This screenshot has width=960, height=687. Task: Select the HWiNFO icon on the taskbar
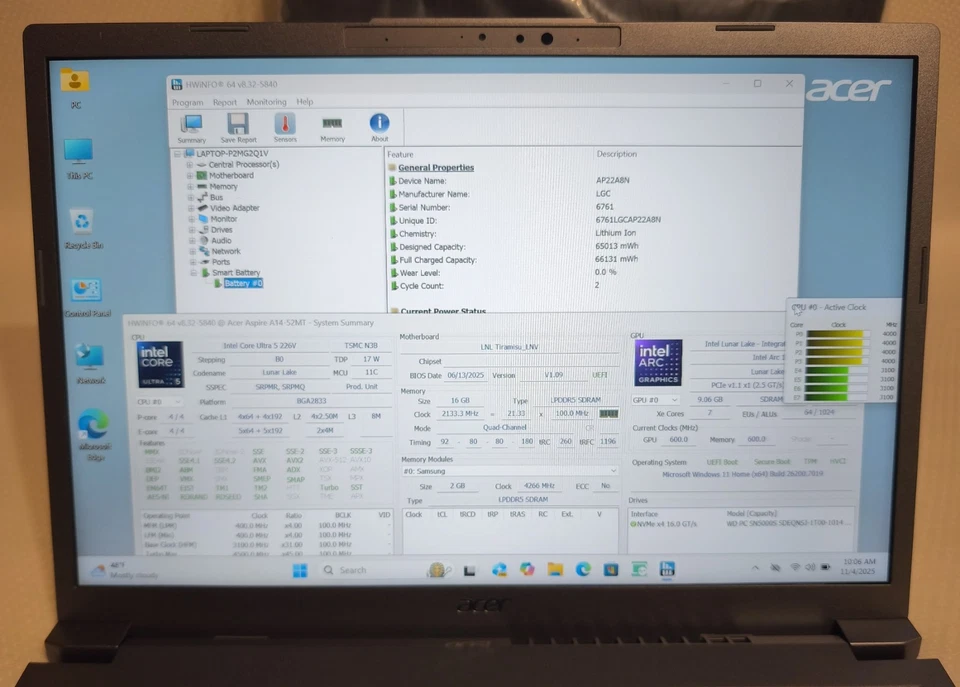pos(667,569)
